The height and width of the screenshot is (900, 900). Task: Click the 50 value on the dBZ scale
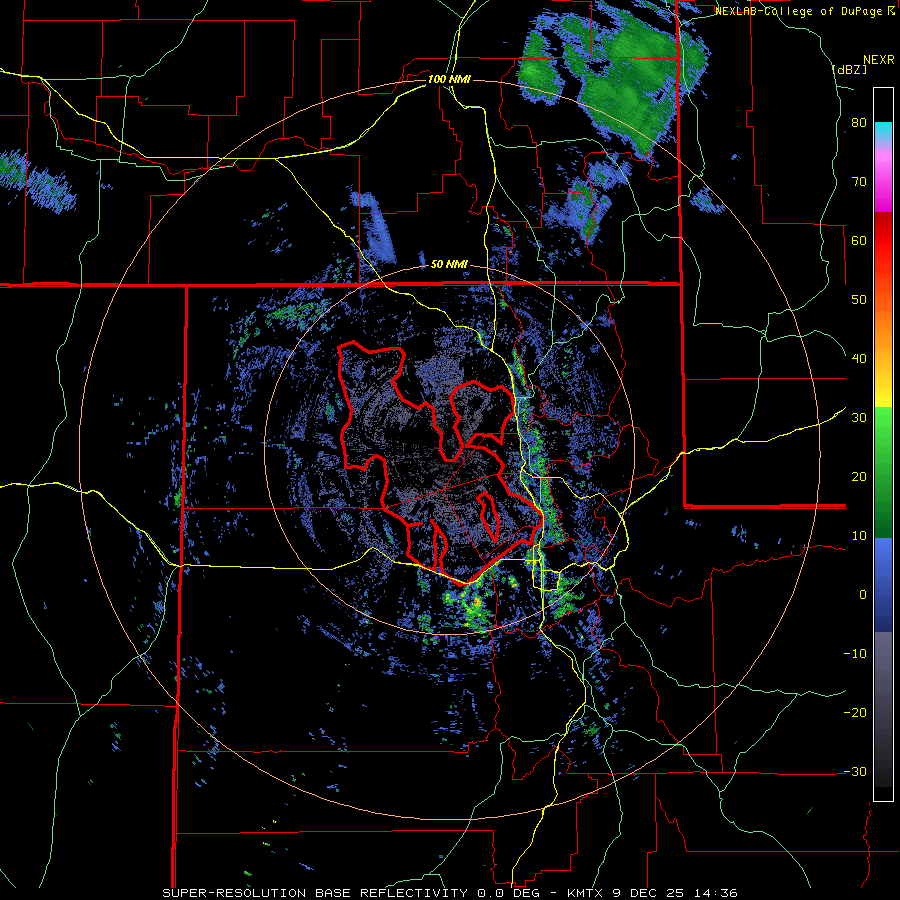859,300
